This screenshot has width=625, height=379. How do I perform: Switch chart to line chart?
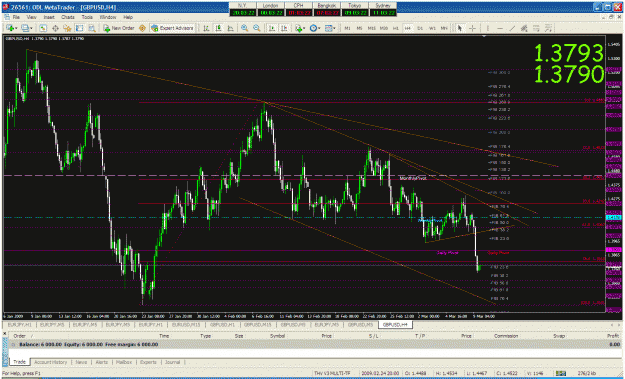(x=230, y=28)
